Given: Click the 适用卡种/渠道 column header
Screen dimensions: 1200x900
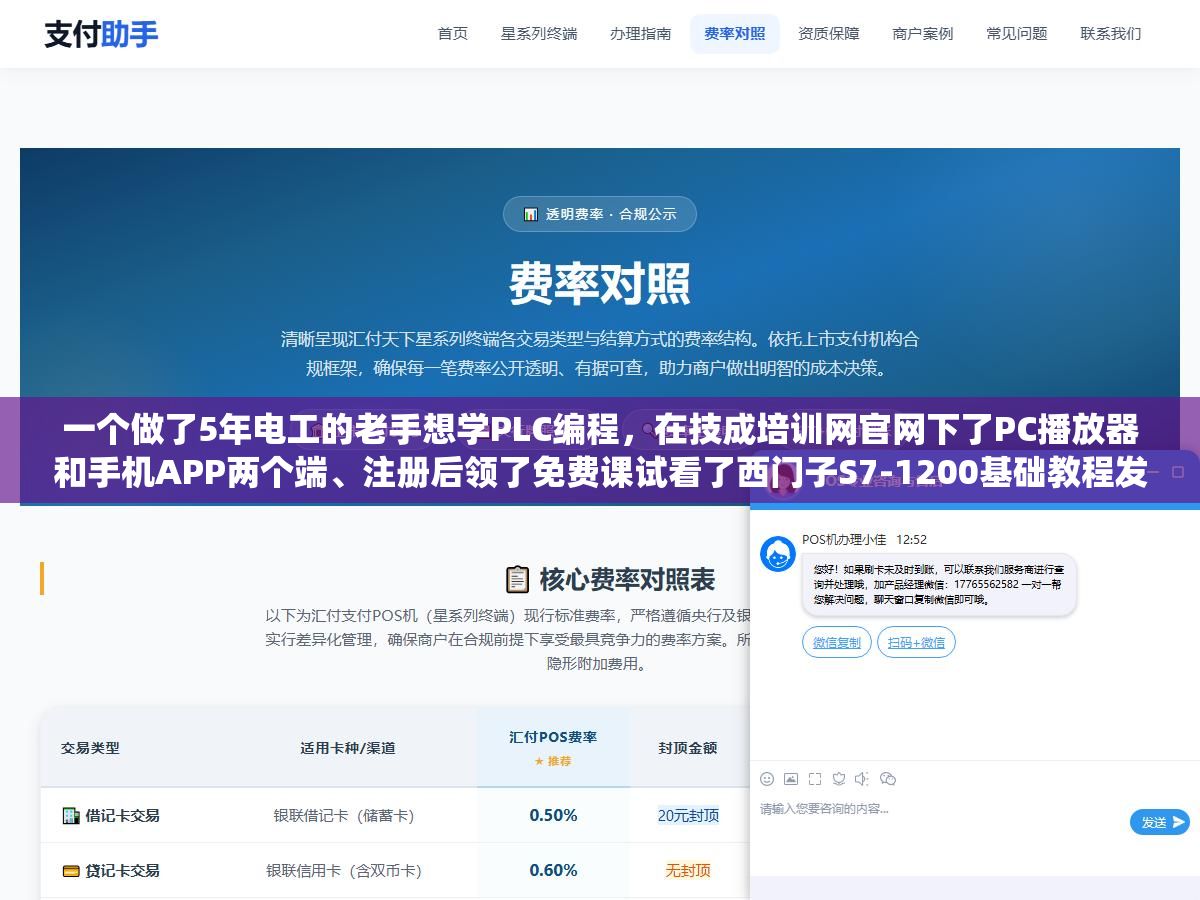Looking at the screenshot, I should point(347,747).
